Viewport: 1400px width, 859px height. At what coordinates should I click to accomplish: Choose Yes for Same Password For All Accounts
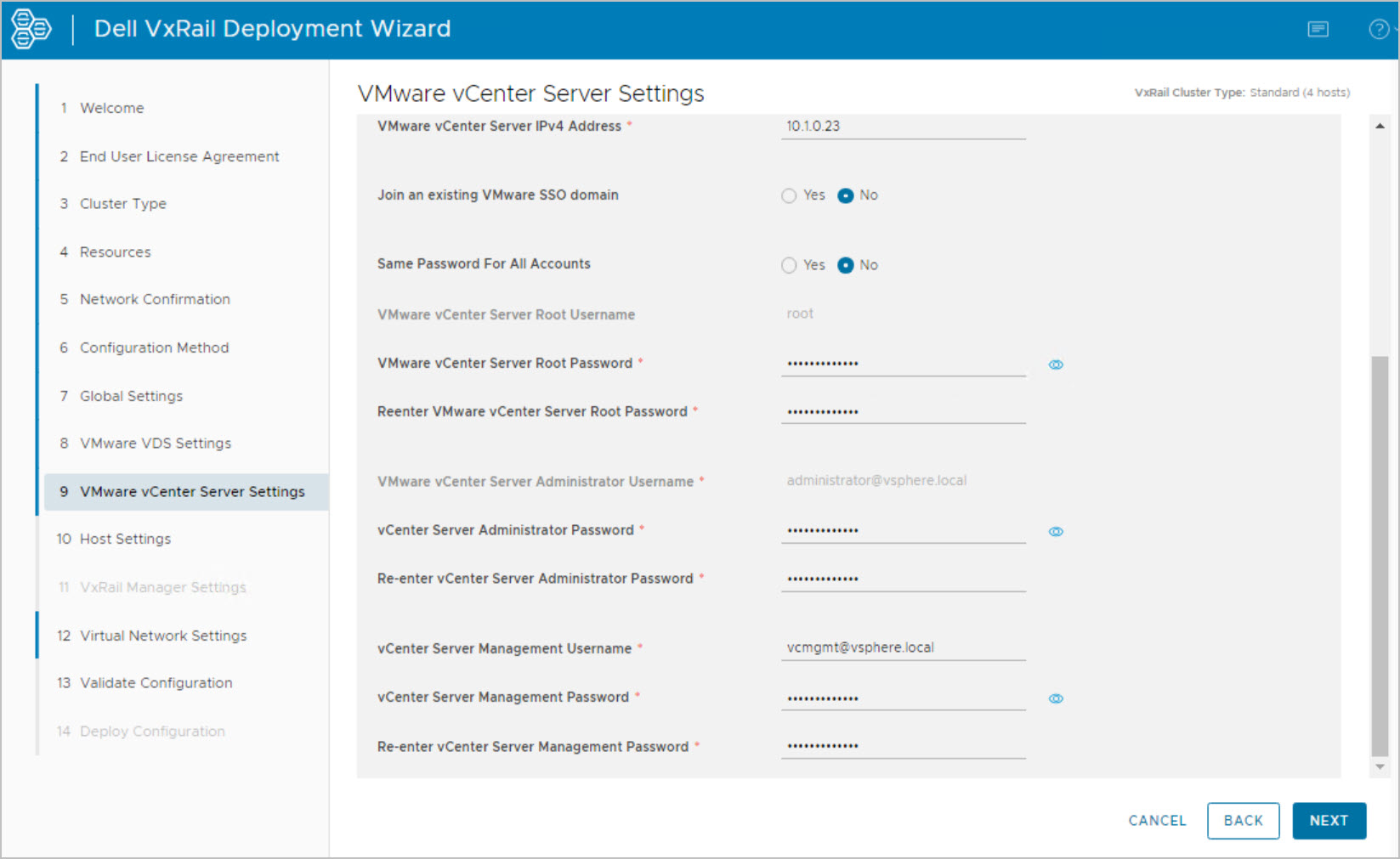tap(789, 266)
